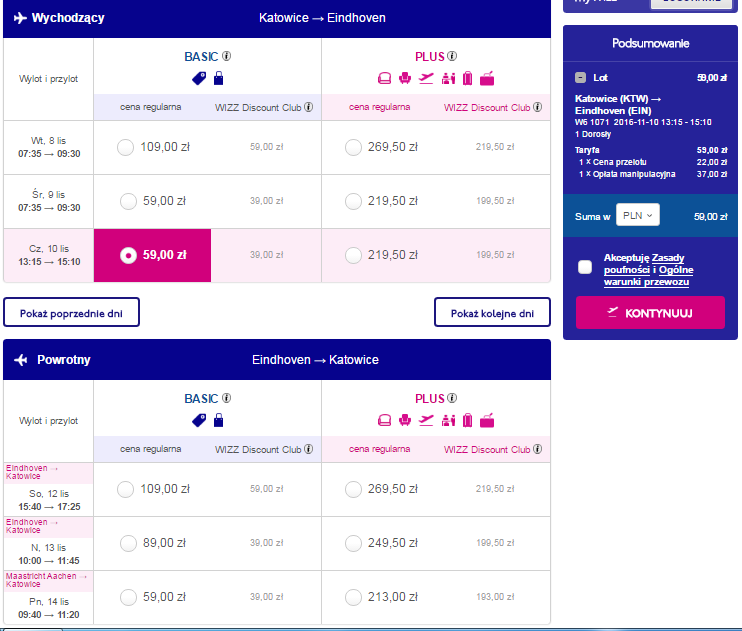The height and width of the screenshot is (631, 742).
Task: Click the pink handbag icon under outbound PLUS
Action: tap(487, 78)
